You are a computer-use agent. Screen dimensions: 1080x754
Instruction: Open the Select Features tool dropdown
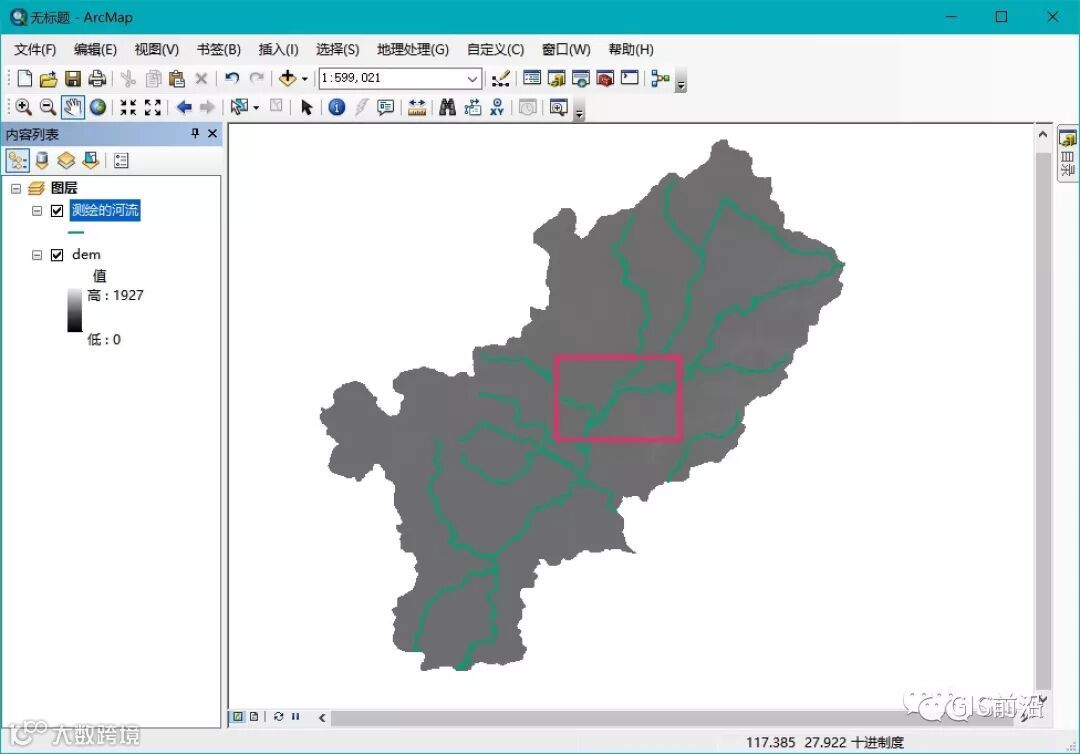[x=256, y=108]
